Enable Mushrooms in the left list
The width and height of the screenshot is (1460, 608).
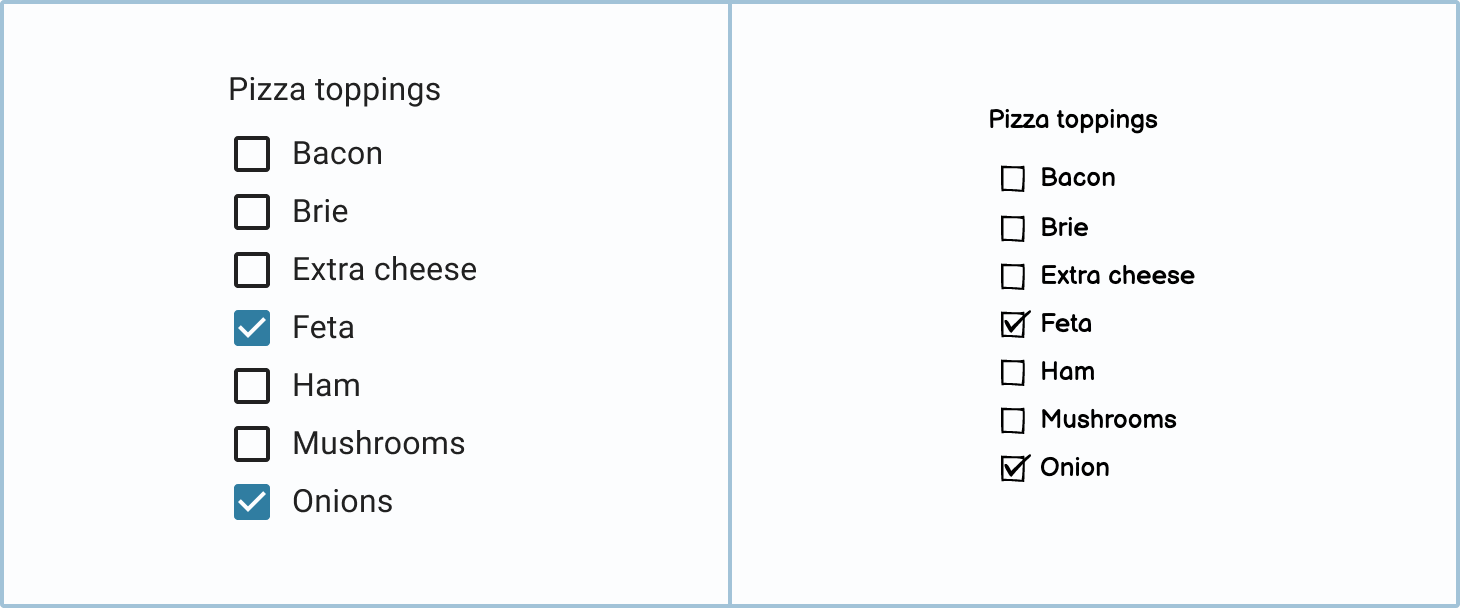coord(251,443)
